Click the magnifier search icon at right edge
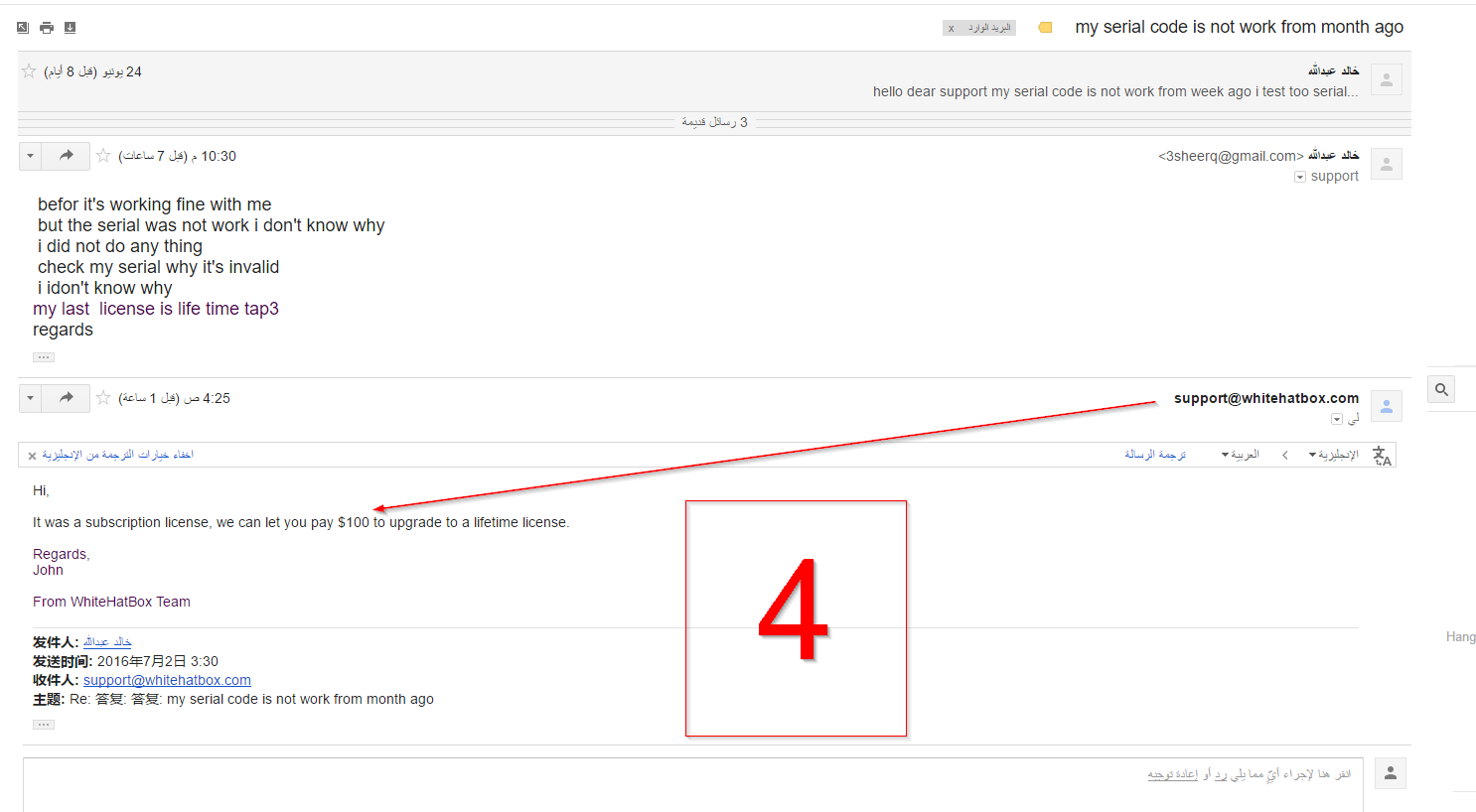Viewport: 1476px width, 812px height. point(1441,390)
